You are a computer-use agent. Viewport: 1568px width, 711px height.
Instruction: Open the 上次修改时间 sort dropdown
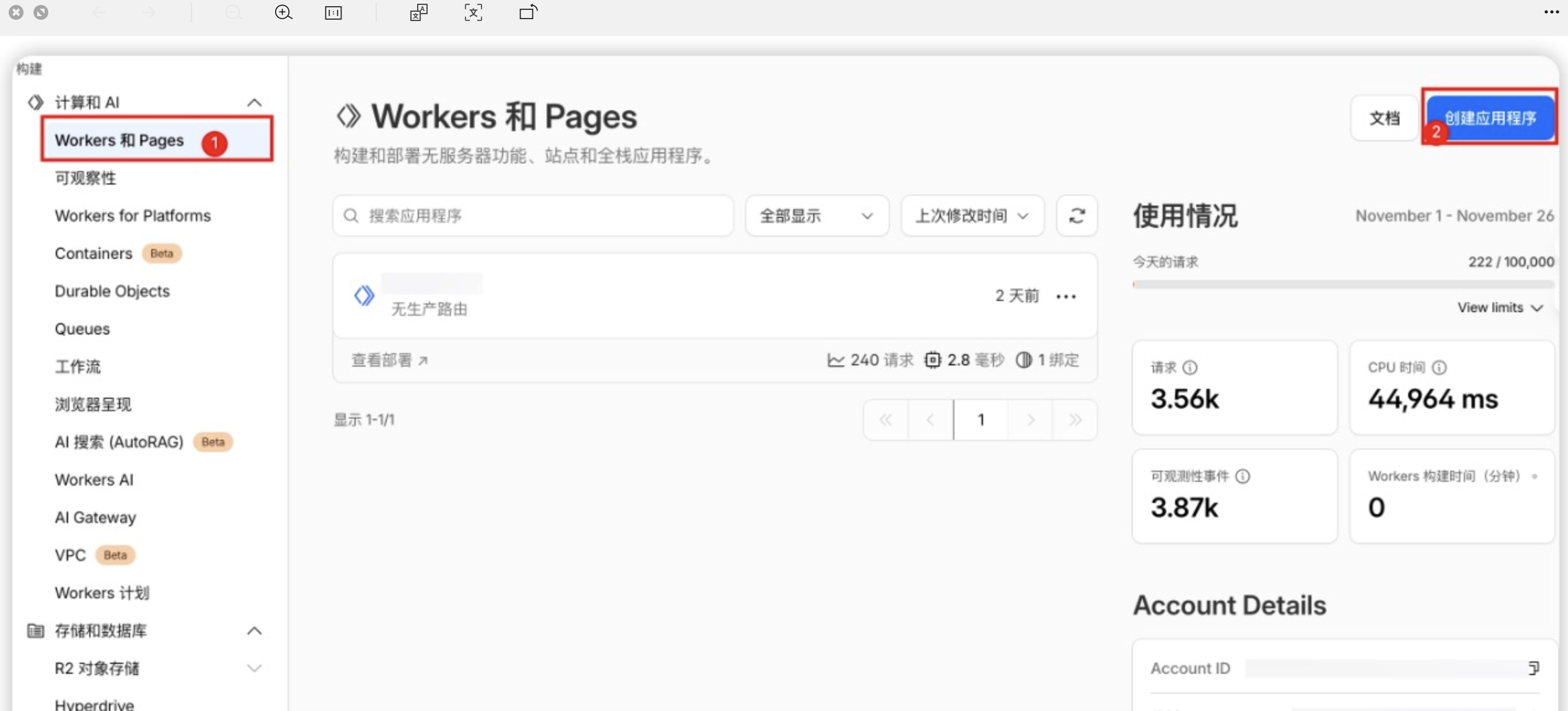click(972, 216)
